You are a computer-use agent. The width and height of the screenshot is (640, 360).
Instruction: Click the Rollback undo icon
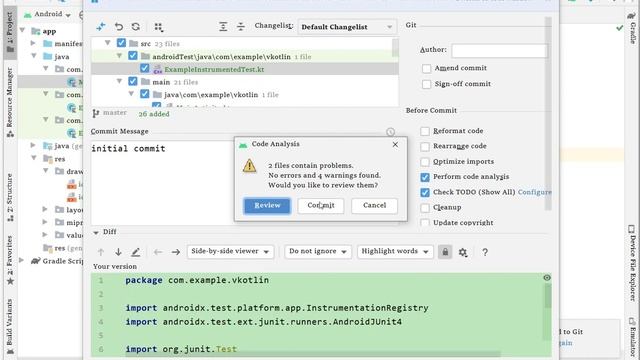tap(119, 27)
